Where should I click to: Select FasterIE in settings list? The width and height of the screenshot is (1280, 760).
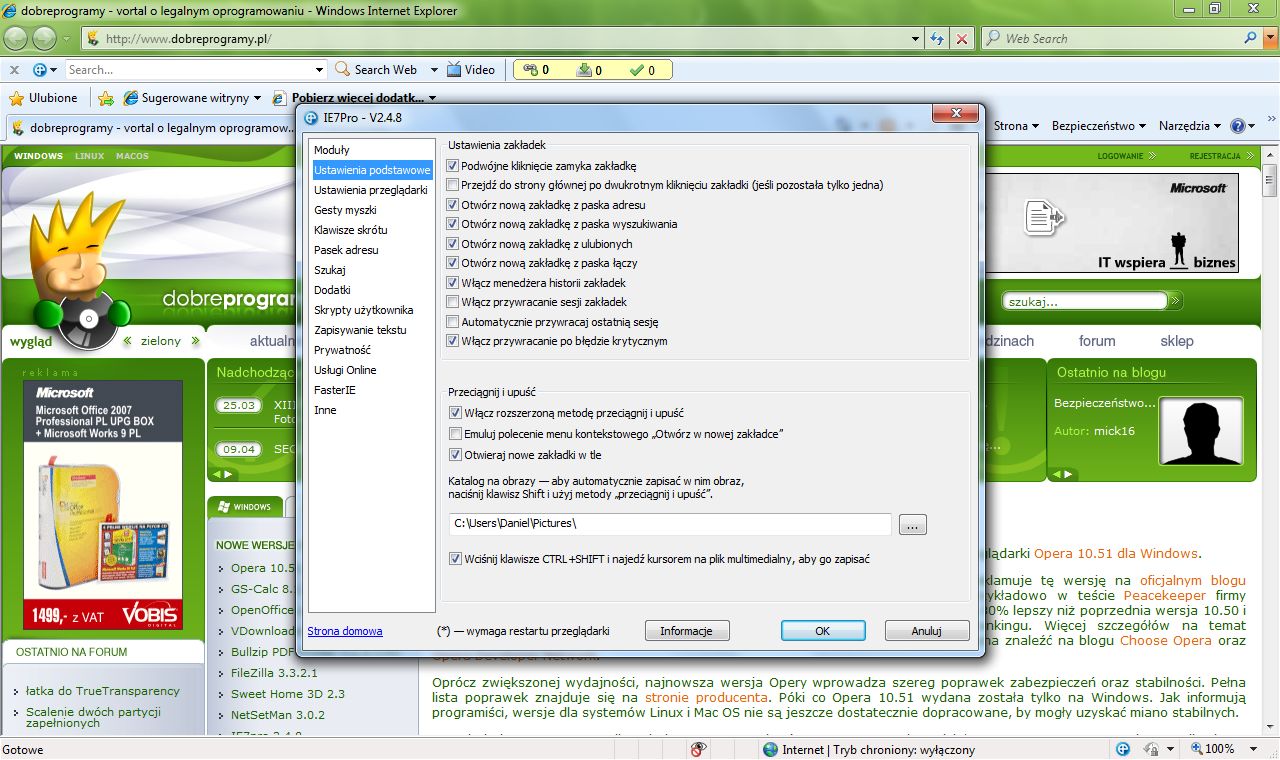pos(334,390)
